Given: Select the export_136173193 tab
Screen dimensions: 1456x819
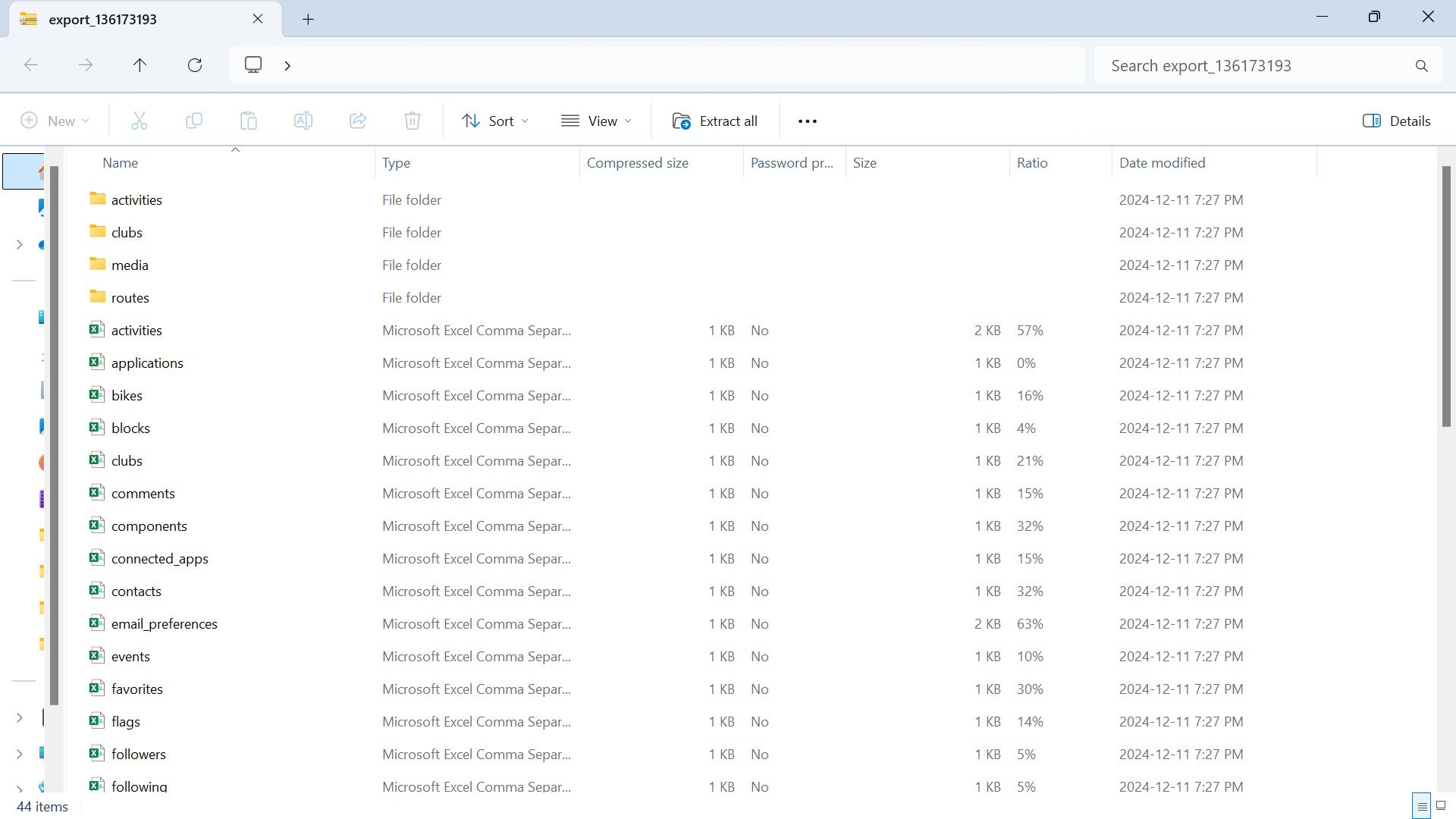Looking at the screenshot, I should coord(102,19).
